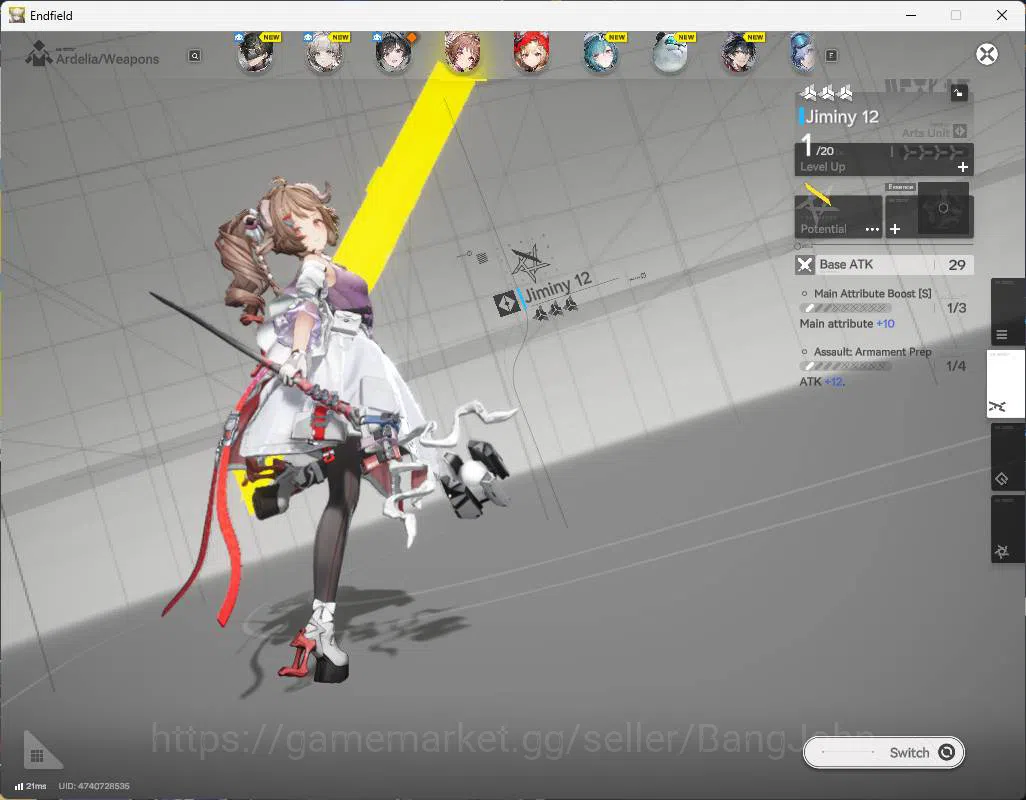Click the Base ATK crossed swords icon
The width and height of the screenshot is (1026, 800).
[805, 265]
